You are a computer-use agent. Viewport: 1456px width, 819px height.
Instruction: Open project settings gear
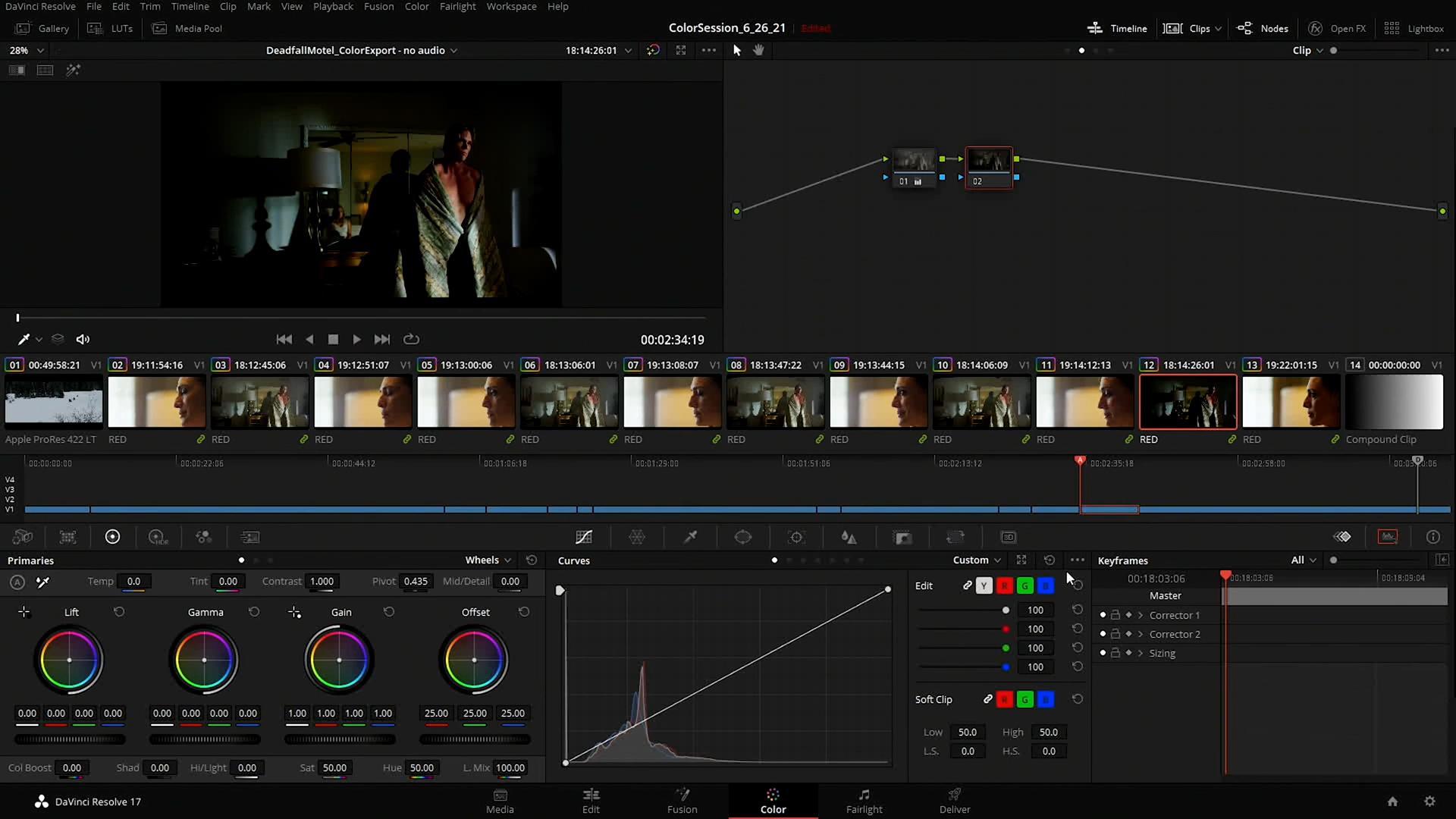click(1429, 802)
